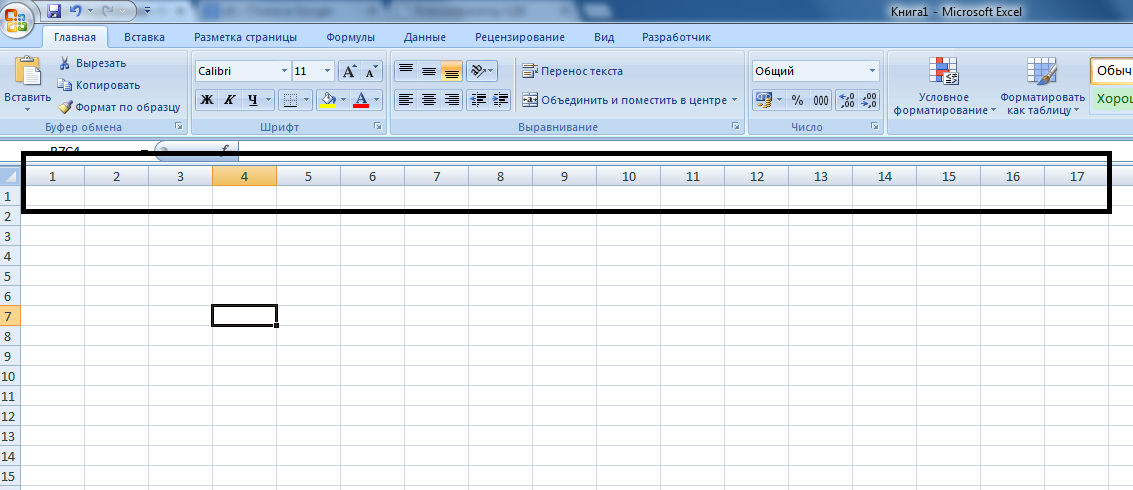The height and width of the screenshot is (490, 1133).
Task: Open Alignment dialog launcher in Выравнивание
Action: pos(736,126)
